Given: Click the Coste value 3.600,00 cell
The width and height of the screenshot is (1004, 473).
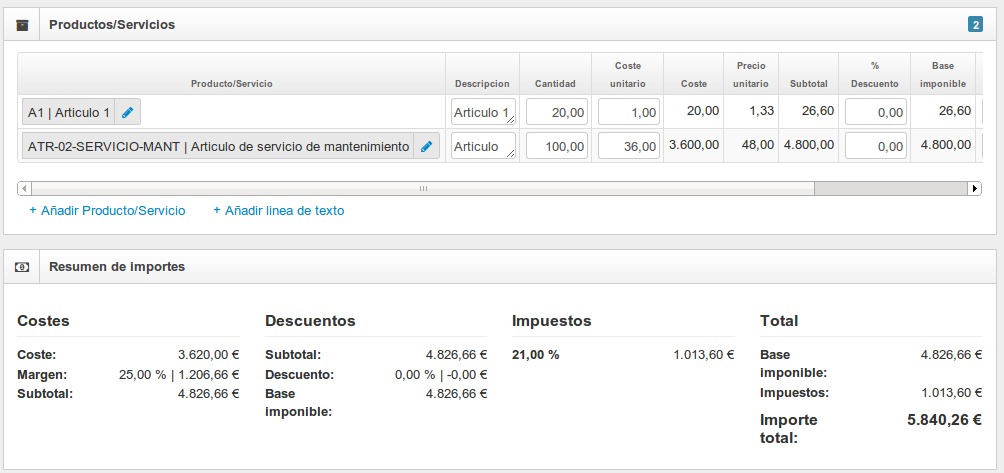Looking at the screenshot, I should (693, 145).
